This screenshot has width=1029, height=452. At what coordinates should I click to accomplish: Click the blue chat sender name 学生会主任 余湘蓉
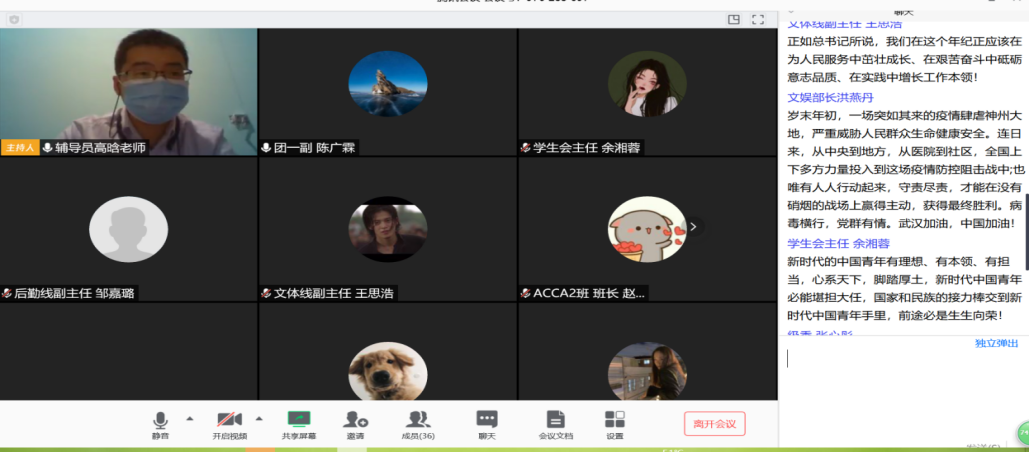838,243
